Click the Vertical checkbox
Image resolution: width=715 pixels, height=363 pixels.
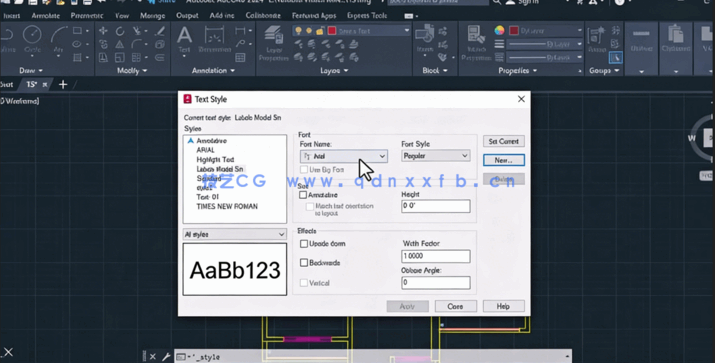pos(304,283)
